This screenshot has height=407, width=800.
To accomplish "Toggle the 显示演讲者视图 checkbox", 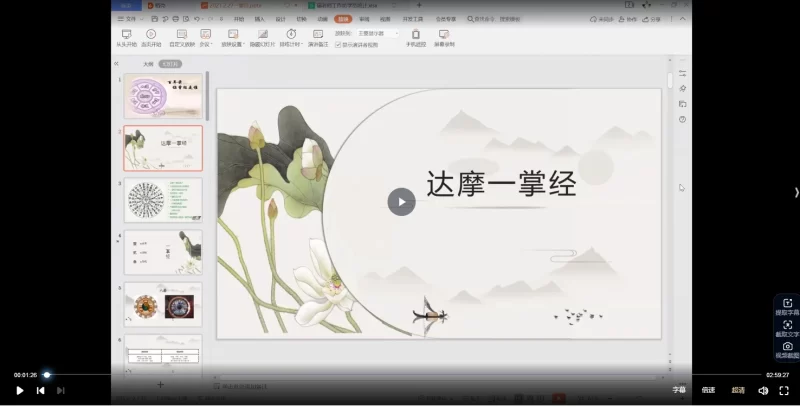I will (x=338, y=44).
